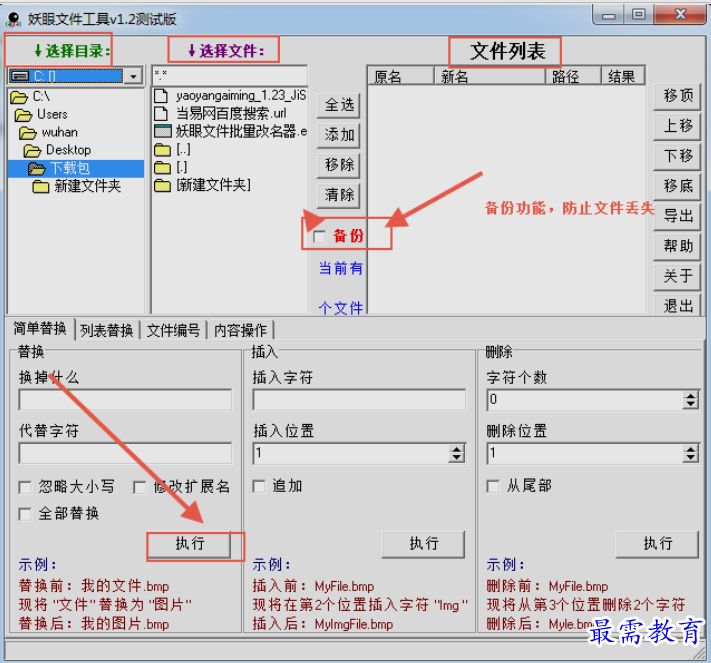Click the 新名 column header
The image size is (711, 663).
coord(490,76)
